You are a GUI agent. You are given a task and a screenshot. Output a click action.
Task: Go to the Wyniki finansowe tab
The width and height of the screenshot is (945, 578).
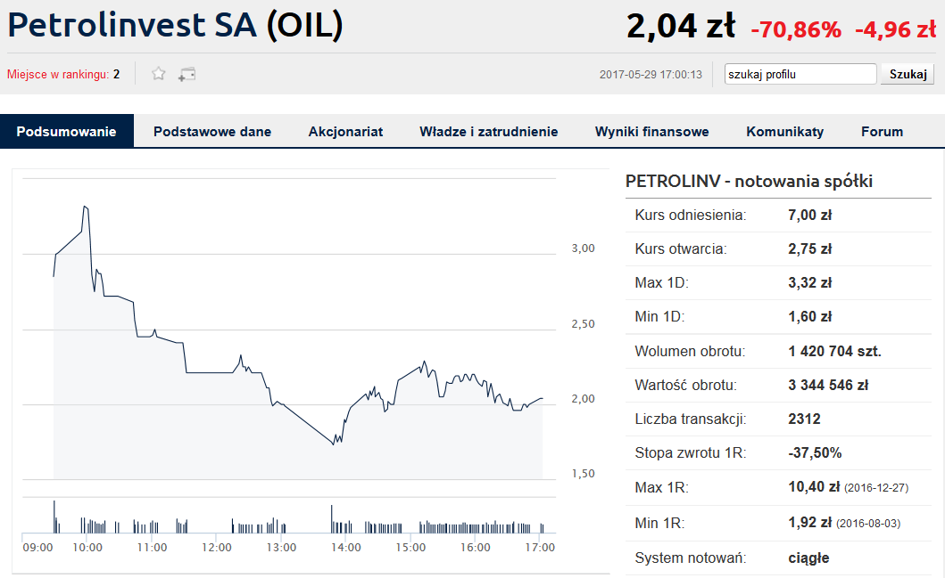651,131
